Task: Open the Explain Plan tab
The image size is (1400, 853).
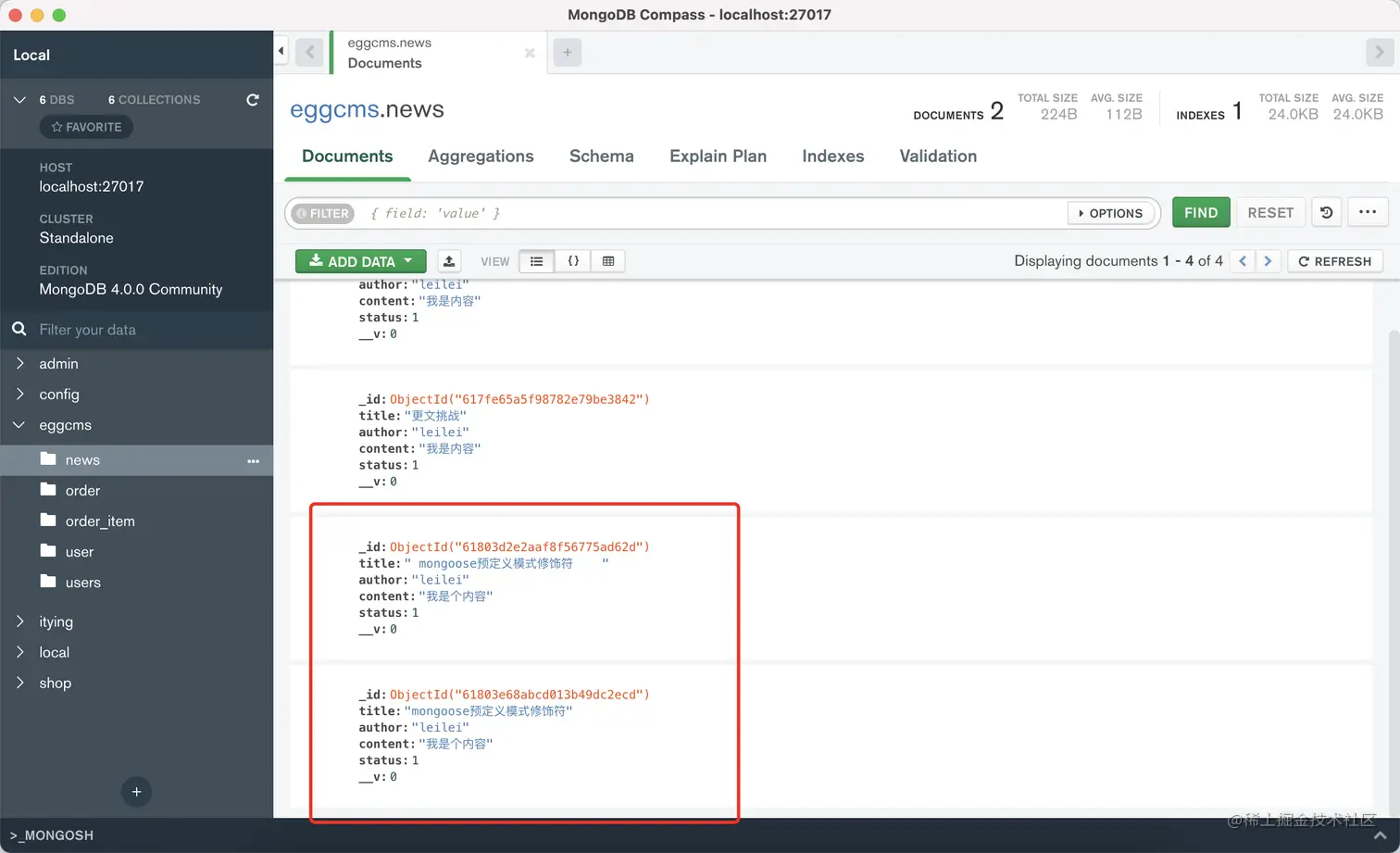Action: click(x=719, y=157)
